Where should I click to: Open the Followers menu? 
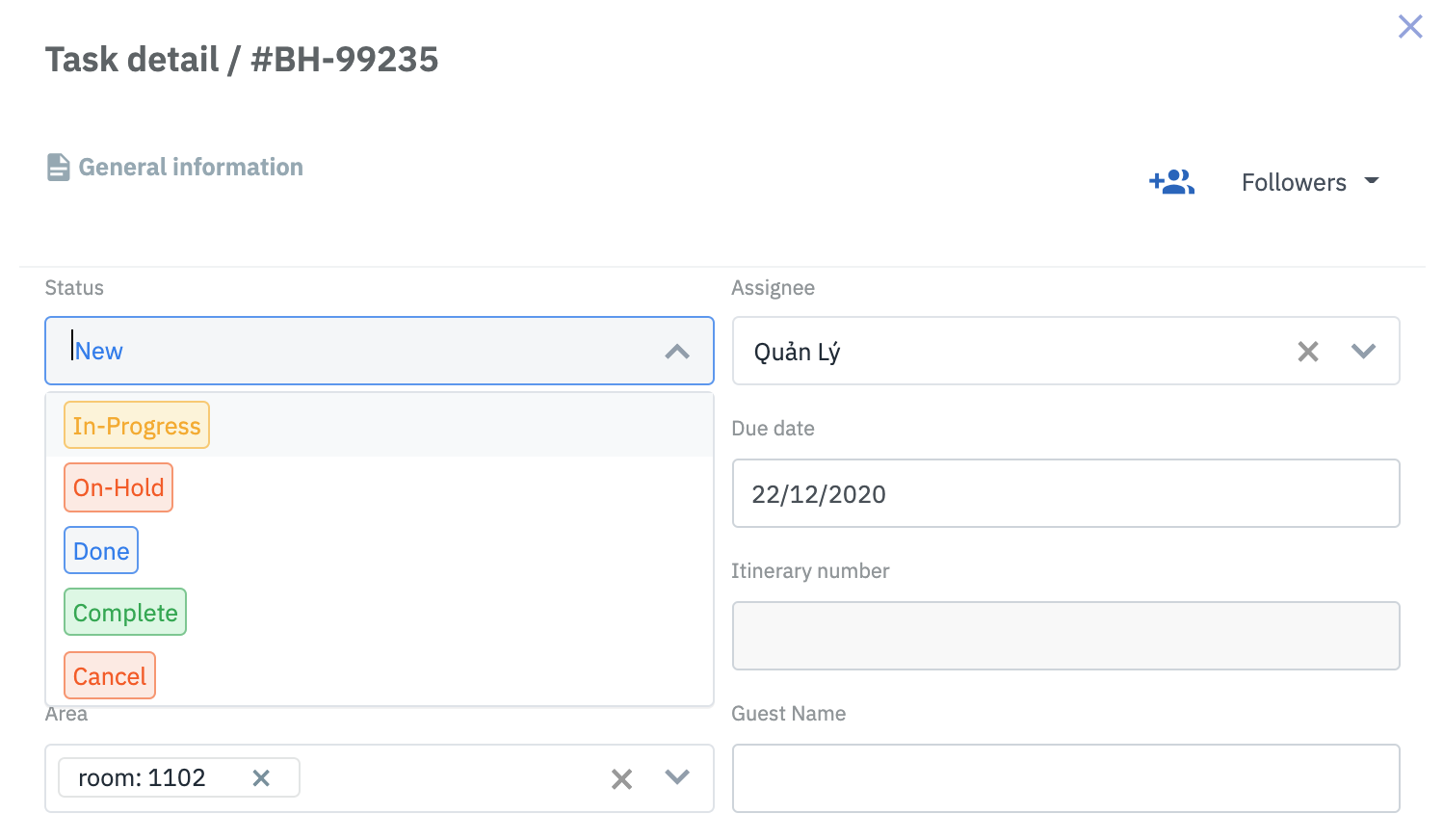(1308, 181)
